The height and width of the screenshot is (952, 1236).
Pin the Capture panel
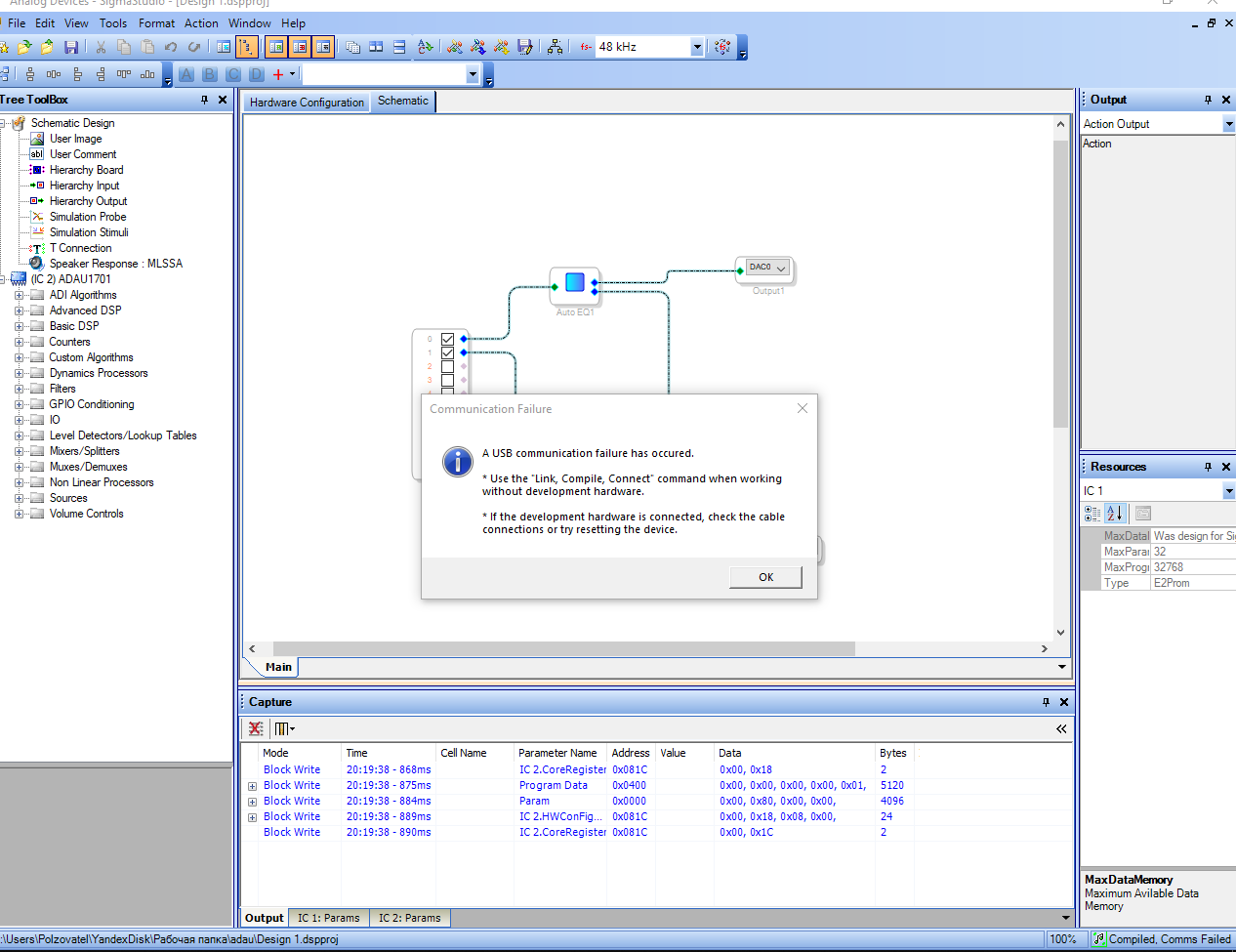(1046, 702)
